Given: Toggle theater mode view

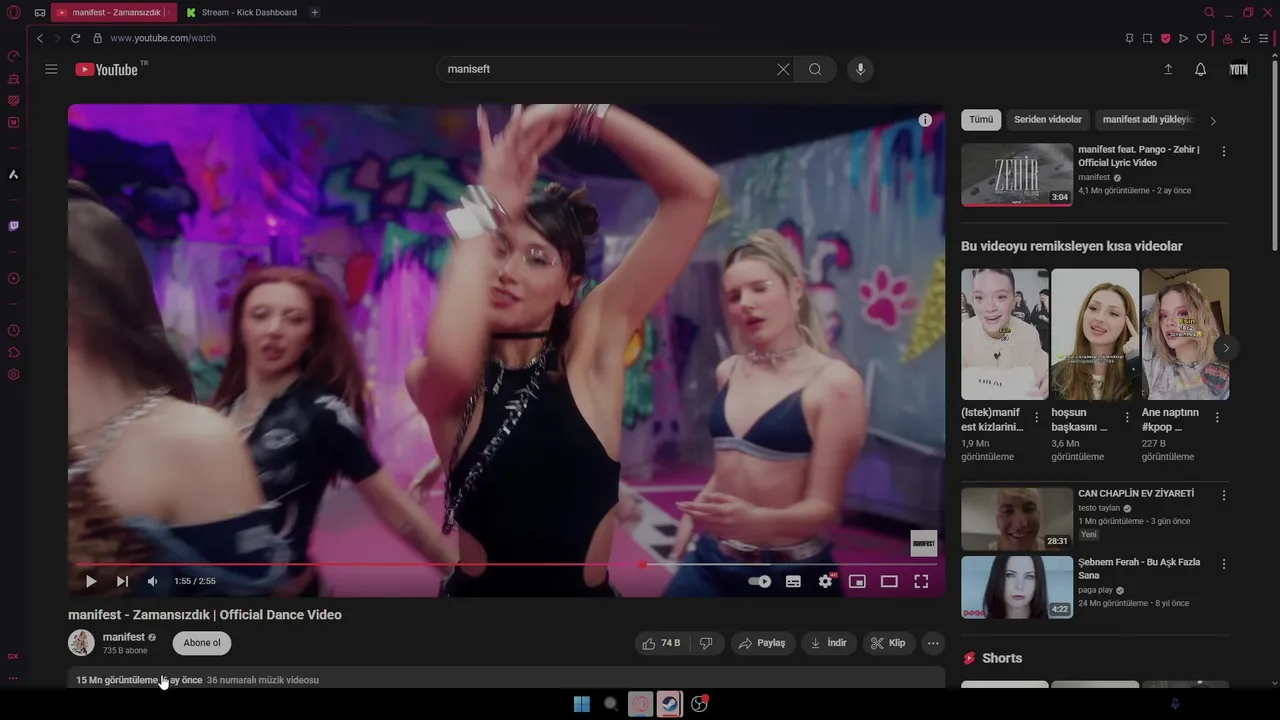Looking at the screenshot, I should [889, 581].
